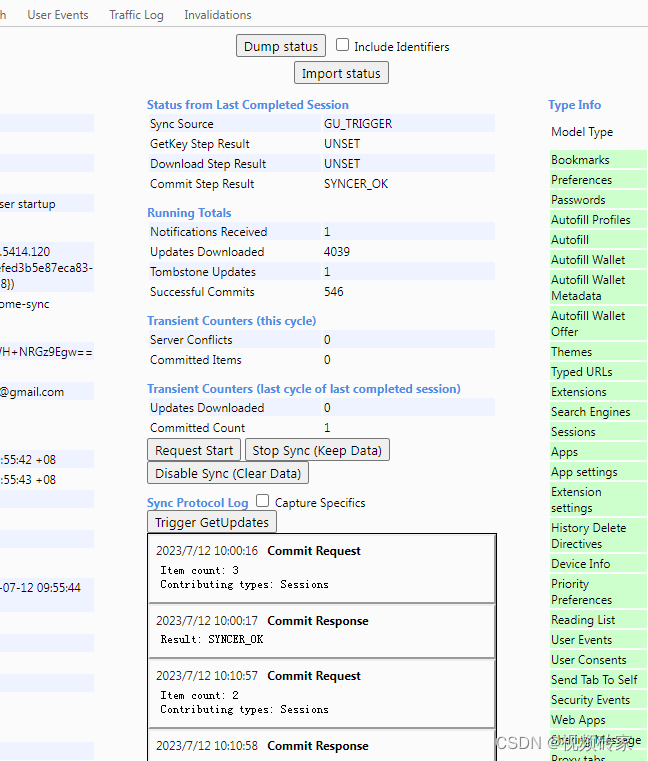Select the Search Engines row
This screenshot has height=761, width=648.
coord(598,412)
